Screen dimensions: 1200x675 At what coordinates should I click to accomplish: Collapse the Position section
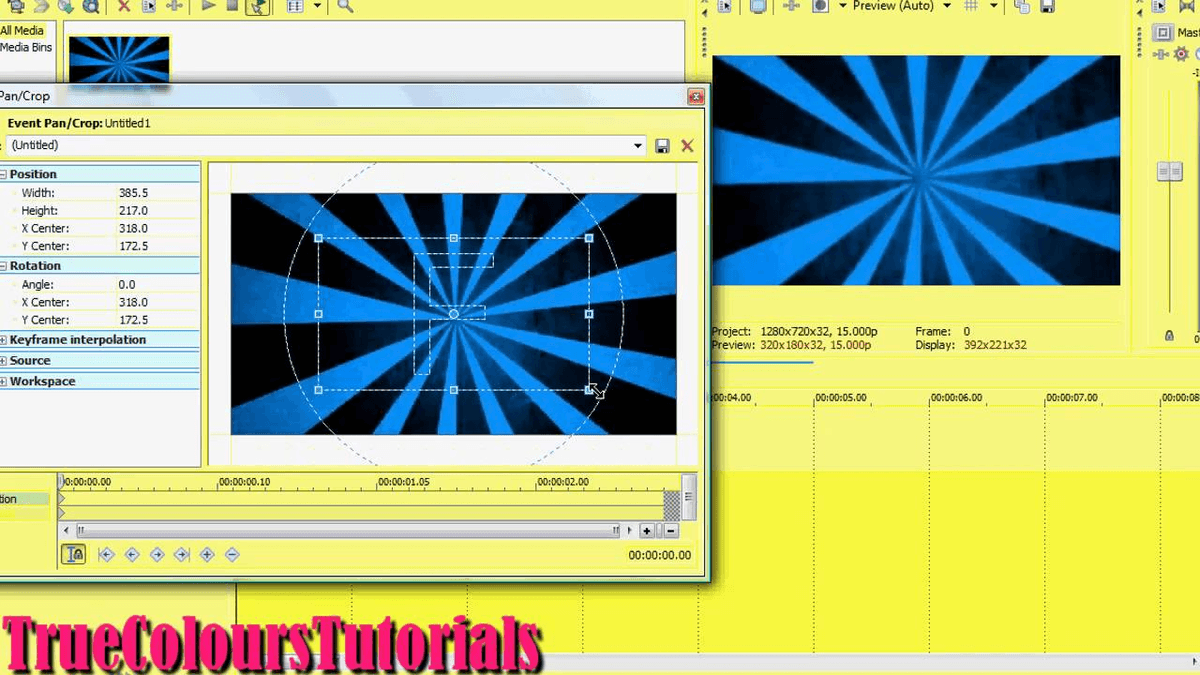pos(3,175)
